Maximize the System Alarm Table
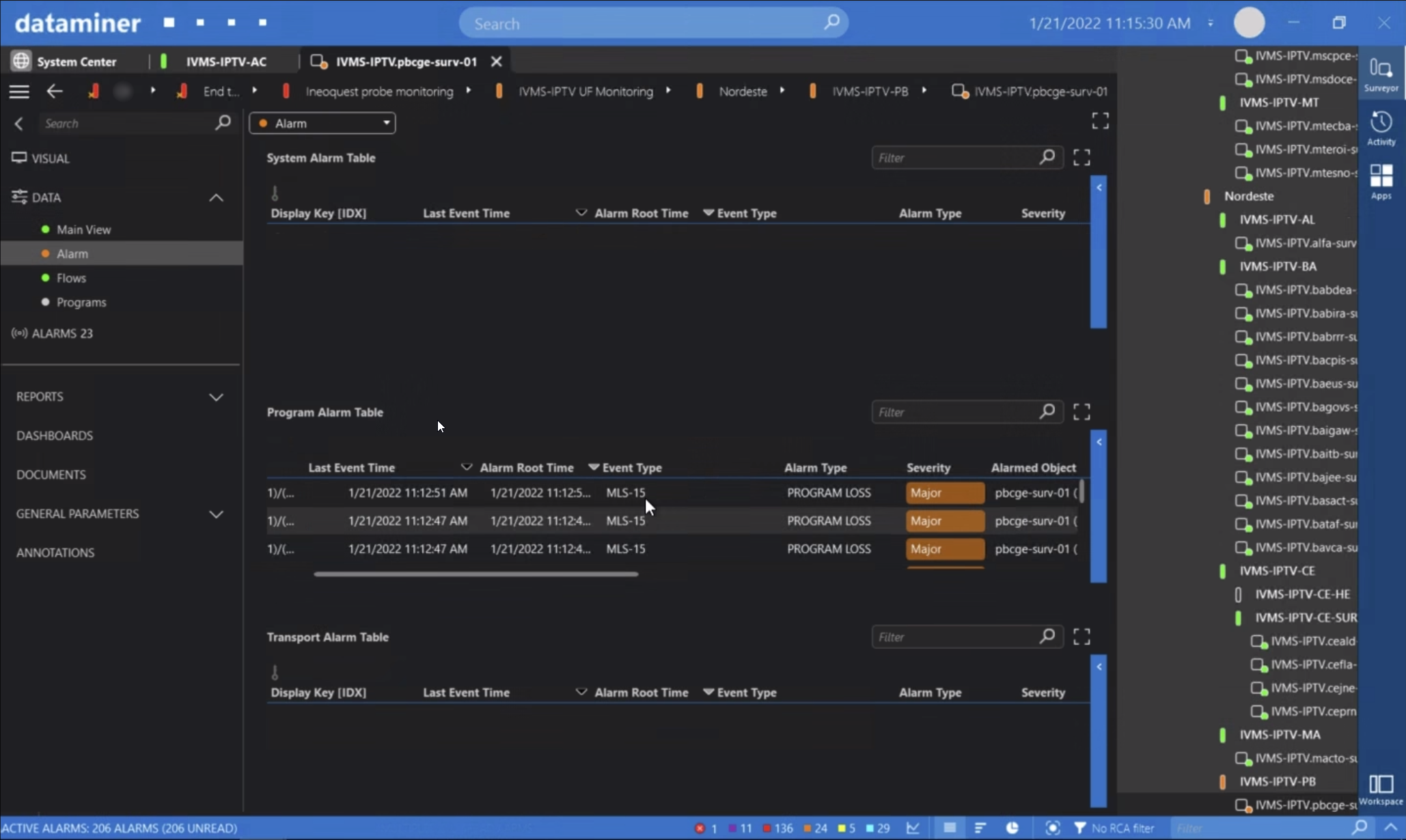The width and height of the screenshot is (1406, 840). tap(1081, 158)
